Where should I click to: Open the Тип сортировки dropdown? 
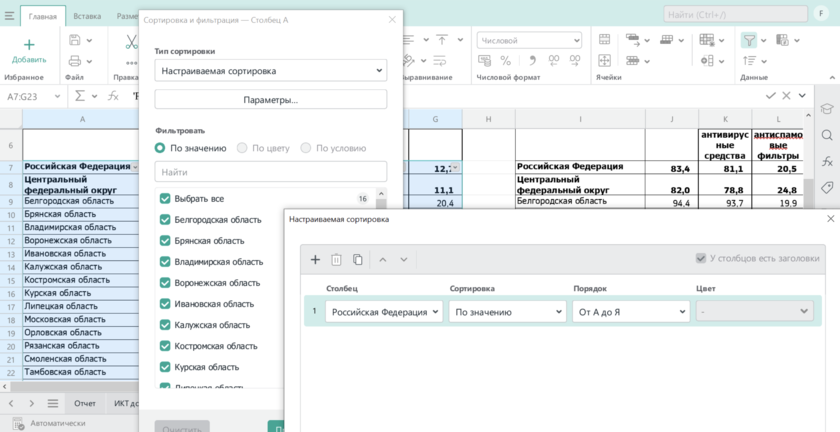coord(270,71)
